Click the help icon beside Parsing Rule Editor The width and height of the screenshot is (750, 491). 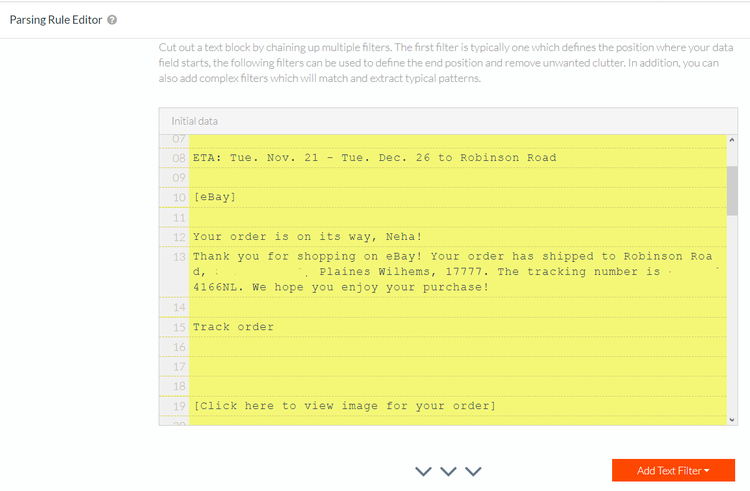[x=112, y=20]
